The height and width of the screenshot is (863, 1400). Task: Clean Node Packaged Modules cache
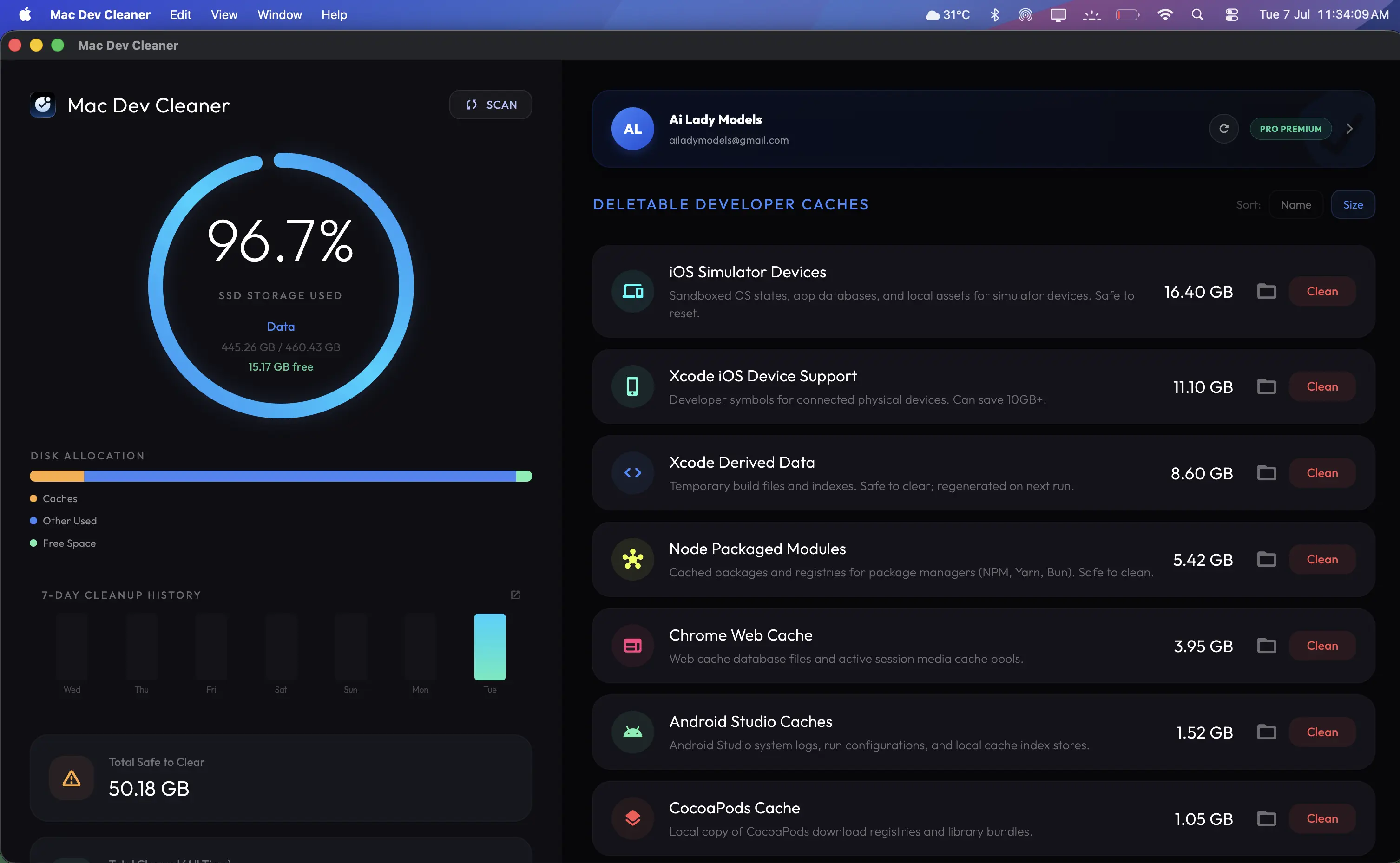pyautogui.click(x=1322, y=559)
